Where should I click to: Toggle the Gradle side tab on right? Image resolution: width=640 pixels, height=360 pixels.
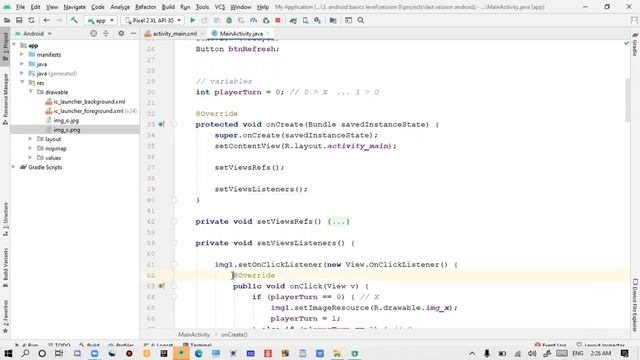point(635,45)
